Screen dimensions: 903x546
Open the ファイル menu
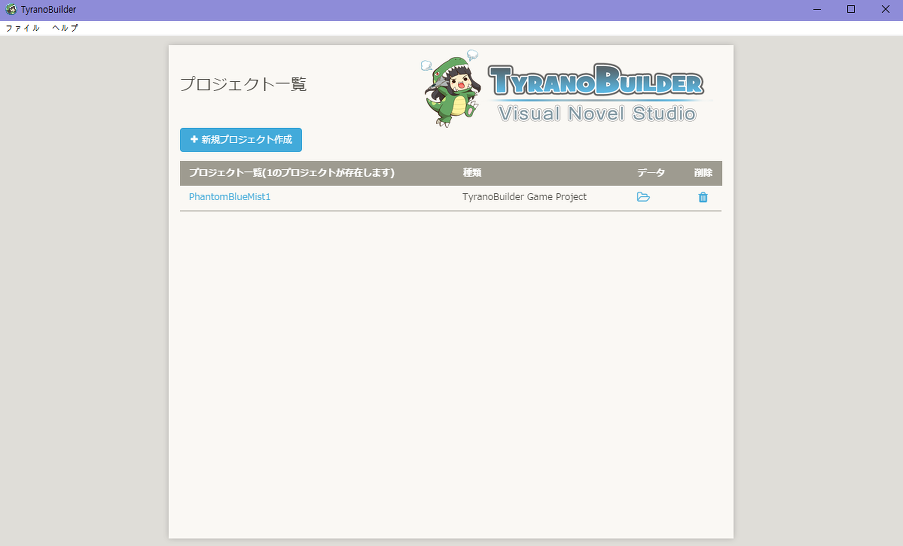(x=22, y=28)
